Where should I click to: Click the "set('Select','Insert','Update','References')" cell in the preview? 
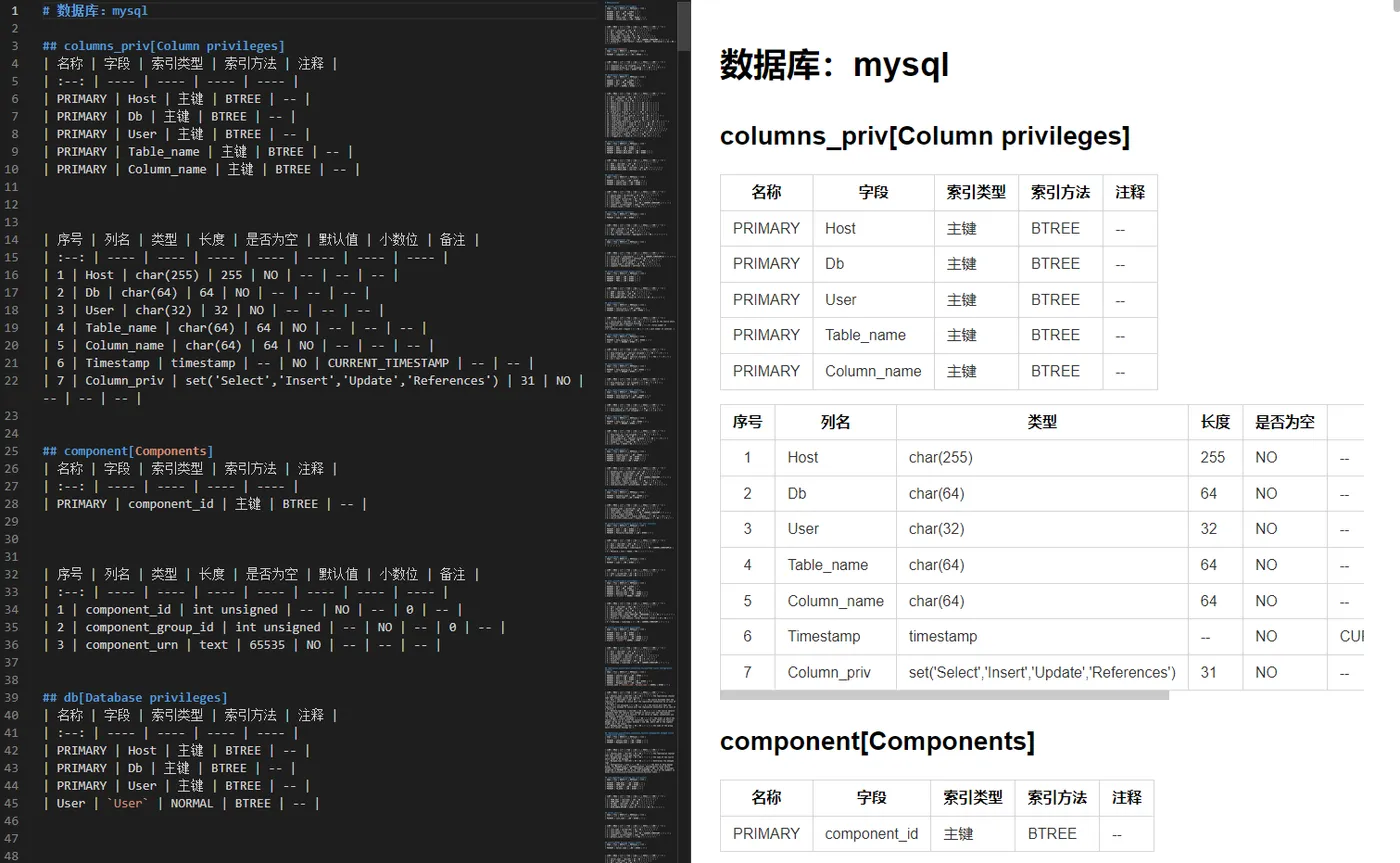coord(1042,672)
